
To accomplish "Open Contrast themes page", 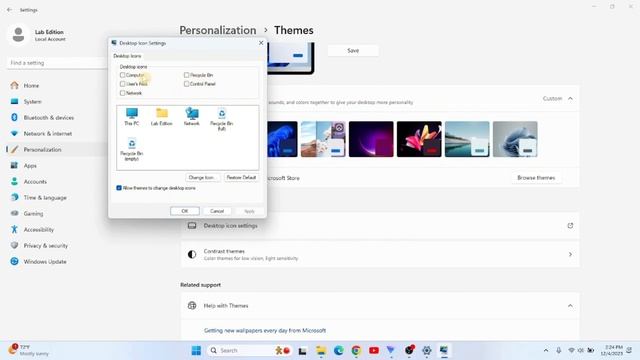I will point(380,254).
